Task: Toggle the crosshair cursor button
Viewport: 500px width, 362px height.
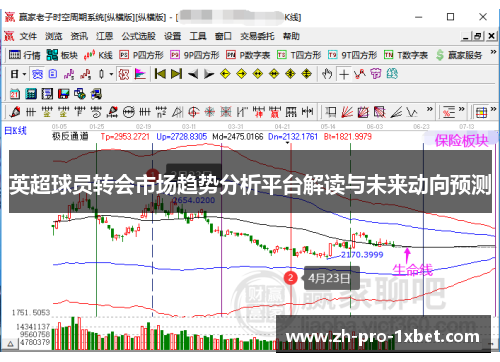Action: pyautogui.click(x=344, y=74)
